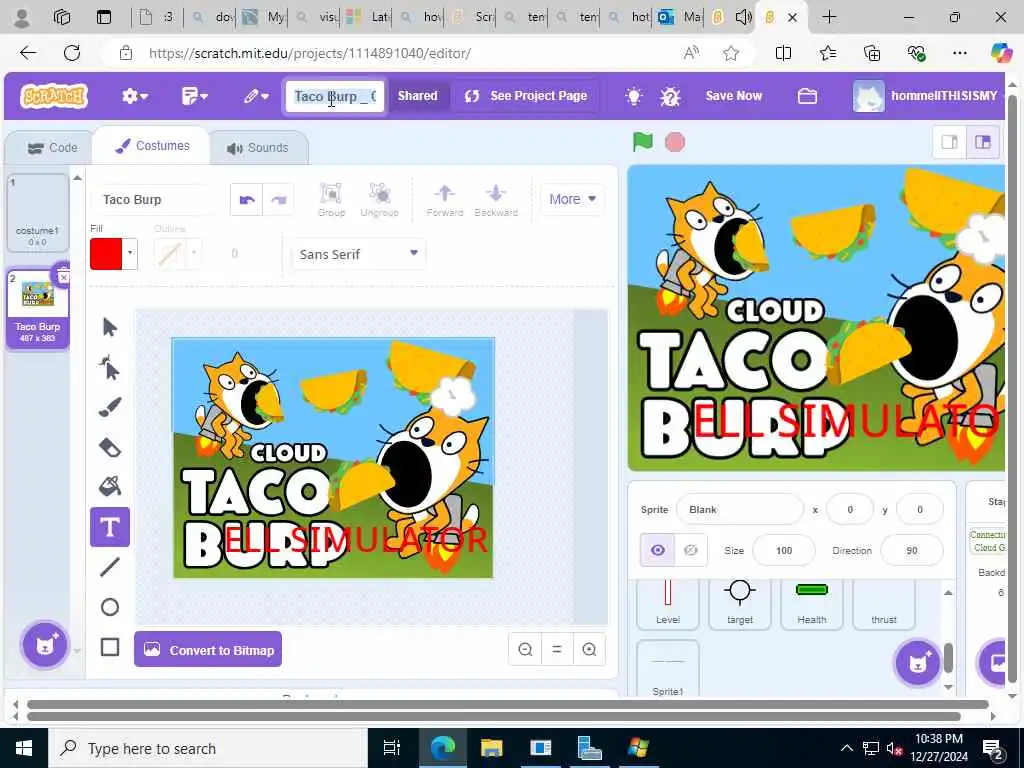Switch to small stage layout
This screenshot has width=1024, height=768.
(x=950, y=142)
